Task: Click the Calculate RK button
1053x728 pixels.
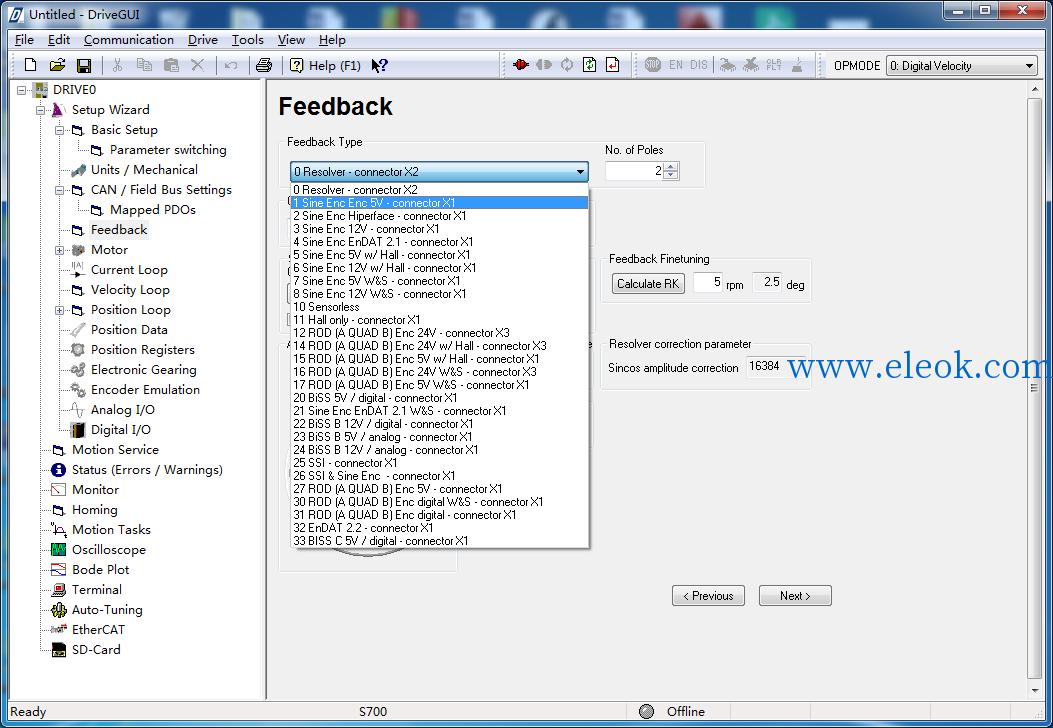Action: 648,283
